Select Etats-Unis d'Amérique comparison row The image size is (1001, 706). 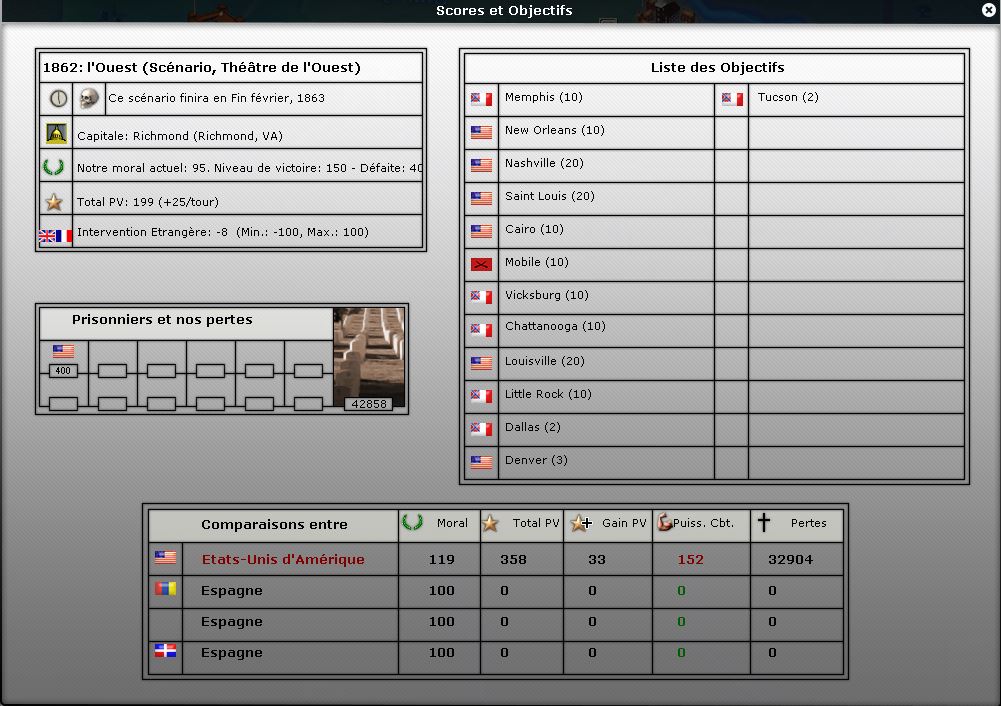click(282, 560)
